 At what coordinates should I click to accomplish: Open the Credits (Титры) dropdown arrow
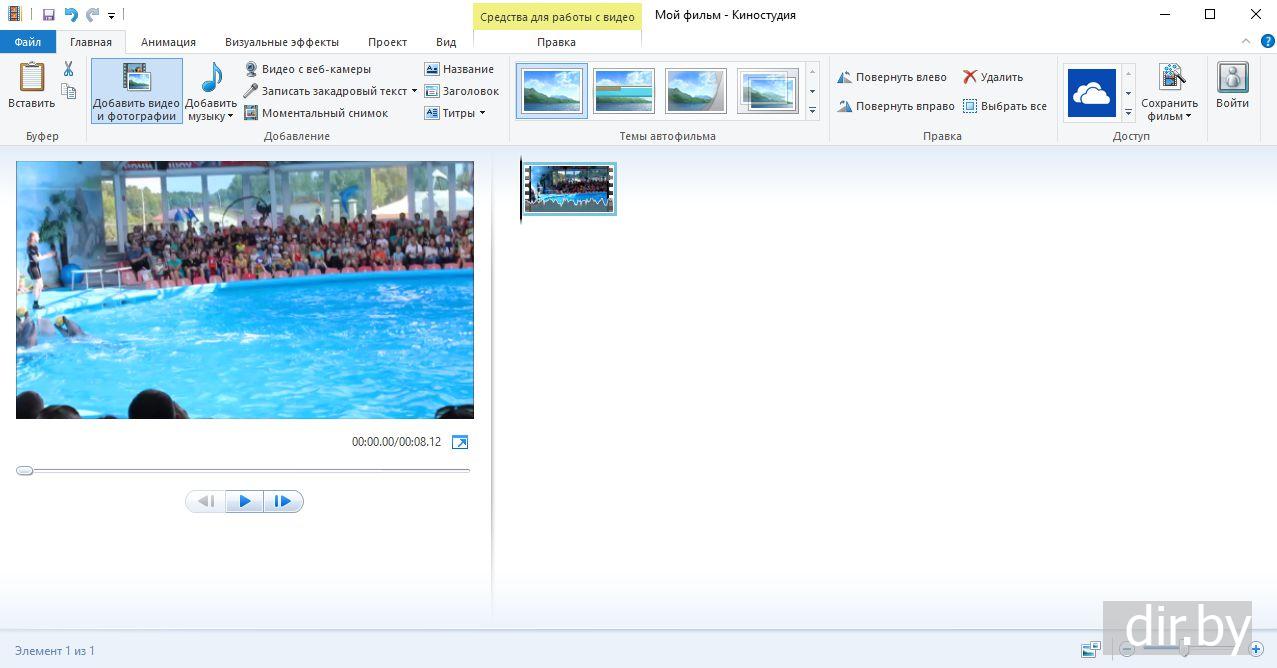point(482,113)
